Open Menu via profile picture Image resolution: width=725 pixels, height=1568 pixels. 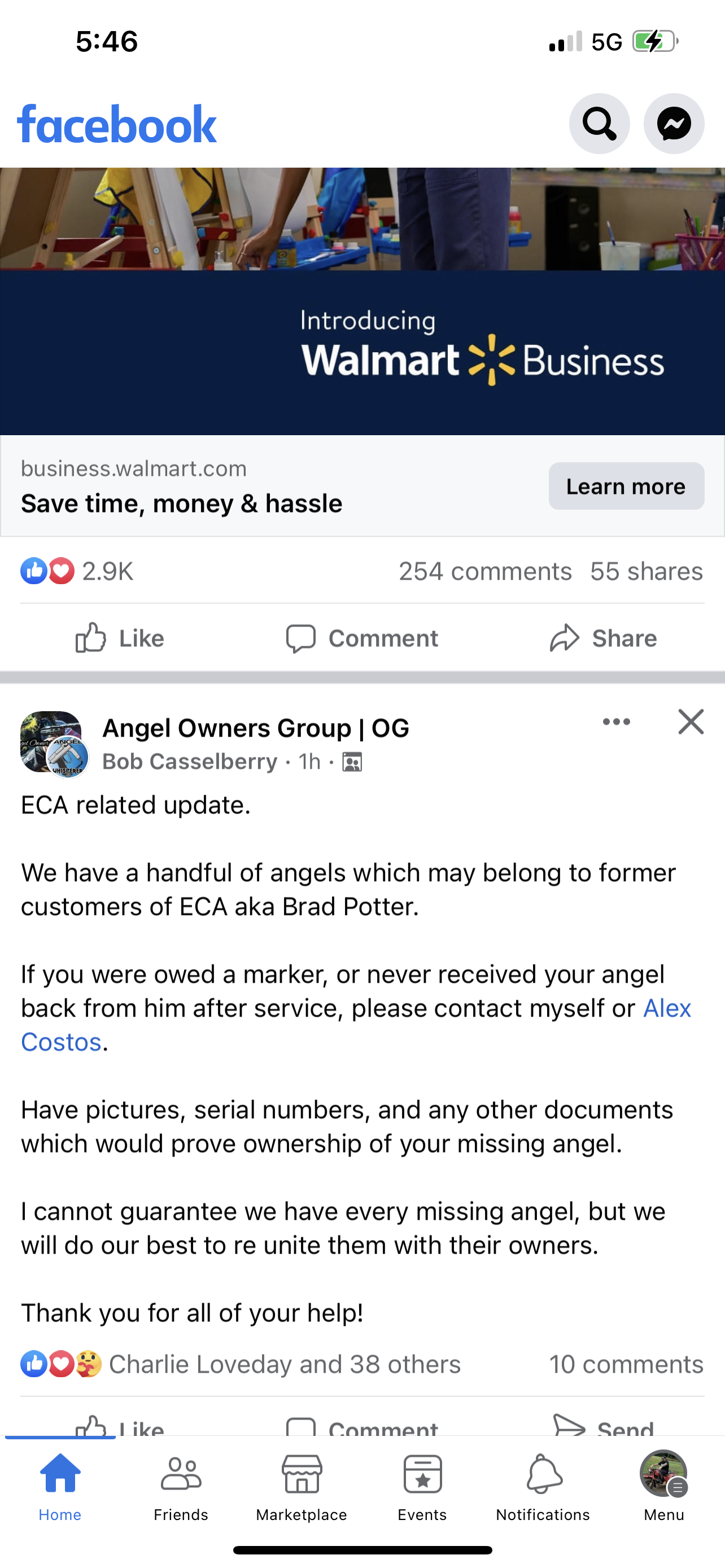click(663, 1474)
